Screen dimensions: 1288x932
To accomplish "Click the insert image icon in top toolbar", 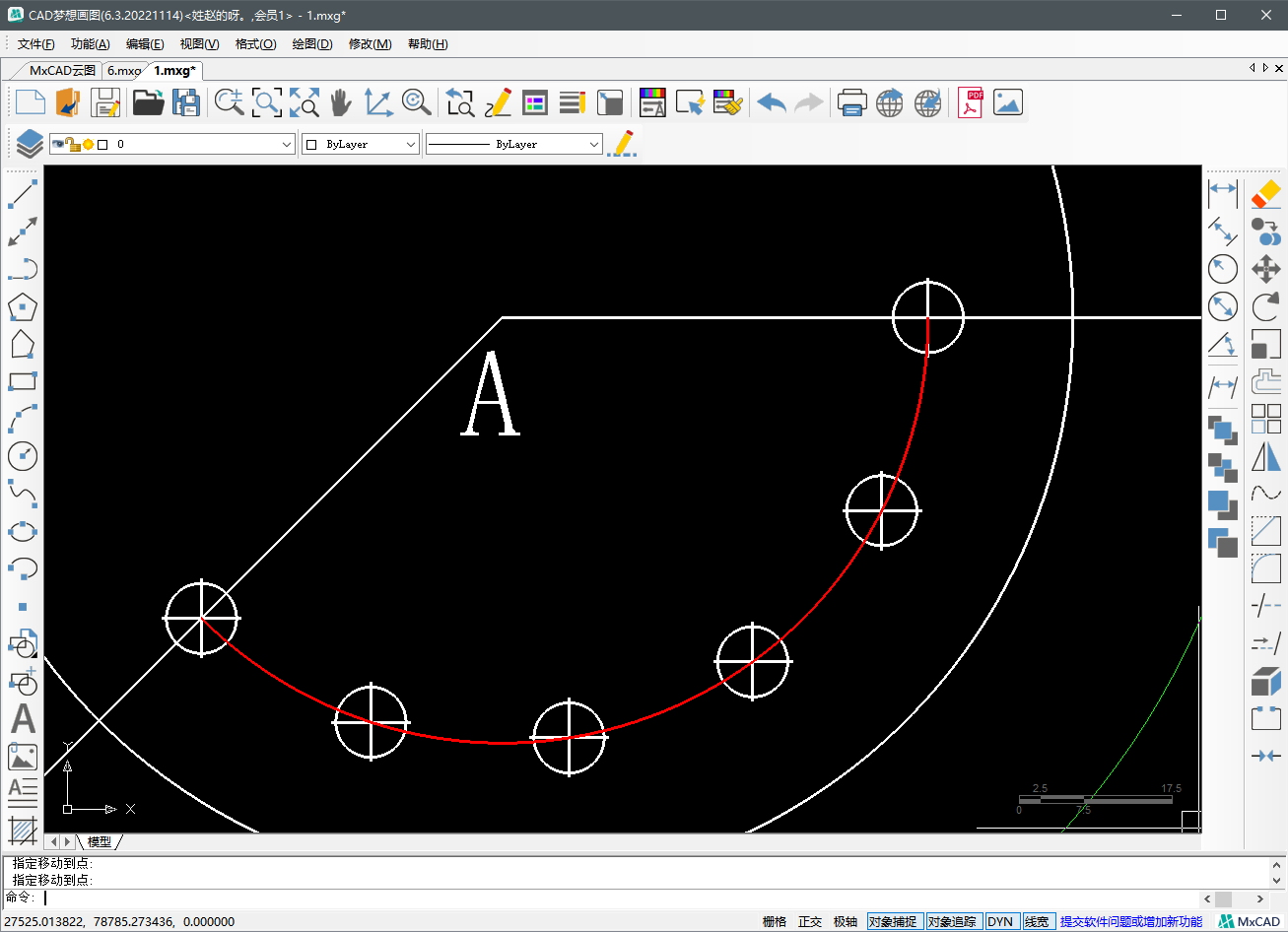I will (1008, 102).
